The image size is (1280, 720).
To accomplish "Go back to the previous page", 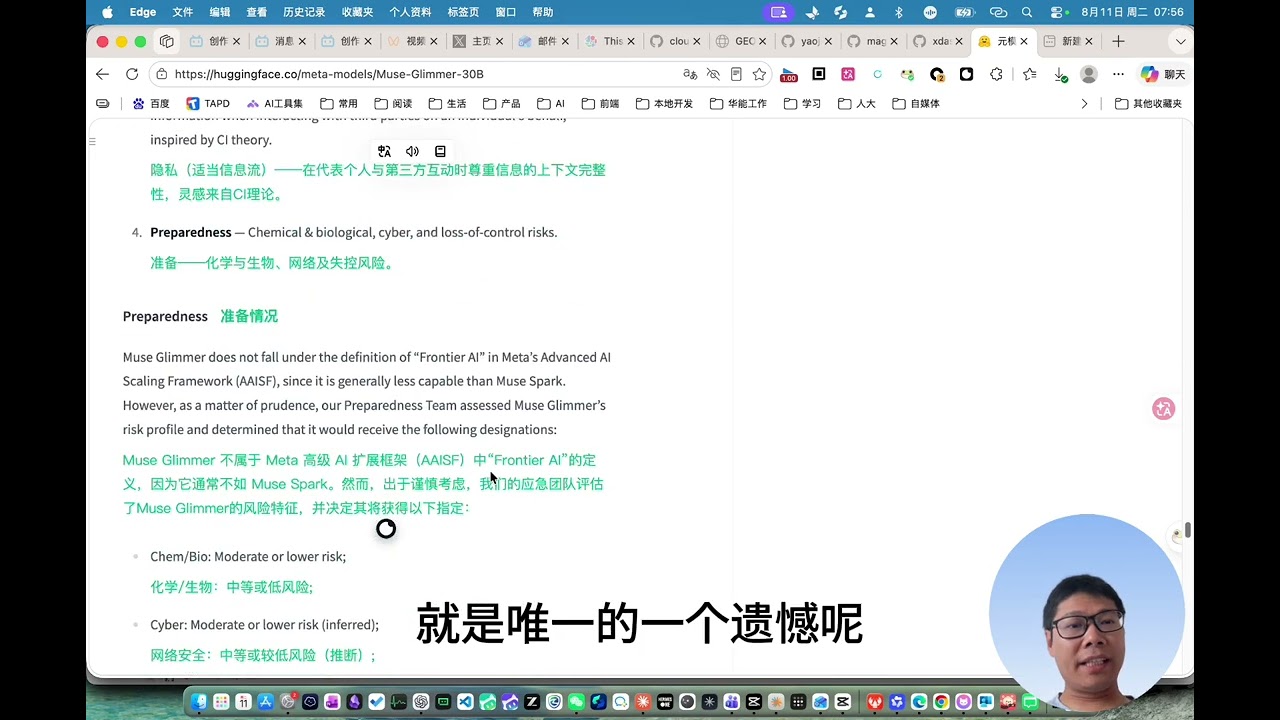I will pos(102,74).
